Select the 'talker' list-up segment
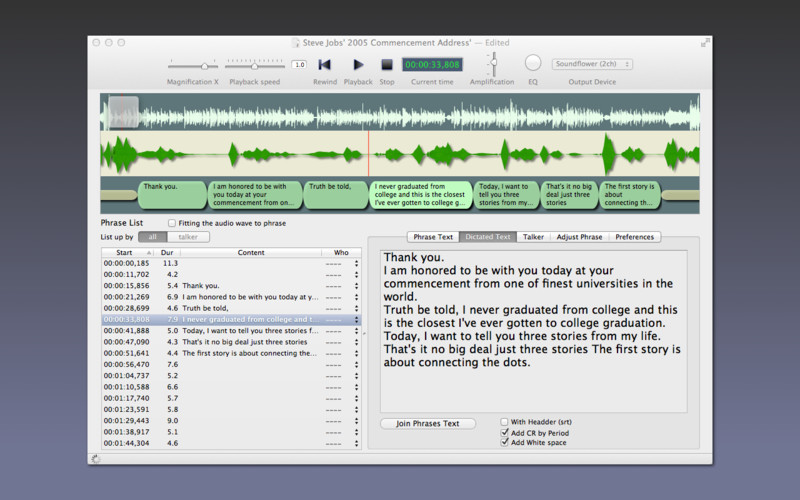Image resolution: width=800 pixels, height=500 pixels. point(188,237)
